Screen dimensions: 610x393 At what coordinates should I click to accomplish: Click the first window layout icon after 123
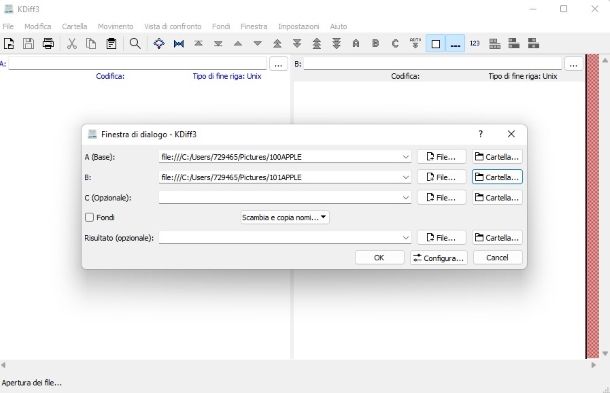(495, 44)
